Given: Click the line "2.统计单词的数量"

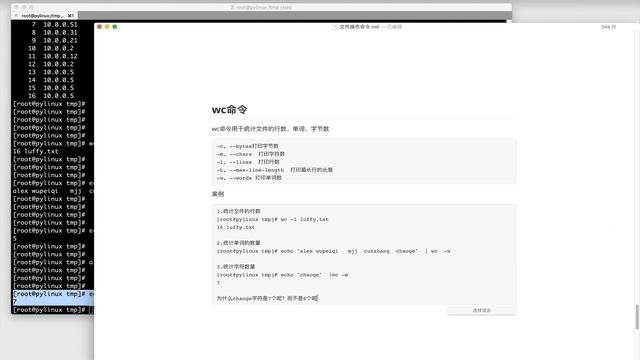Looking at the screenshot, I should pyautogui.click(x=238, y=243).
